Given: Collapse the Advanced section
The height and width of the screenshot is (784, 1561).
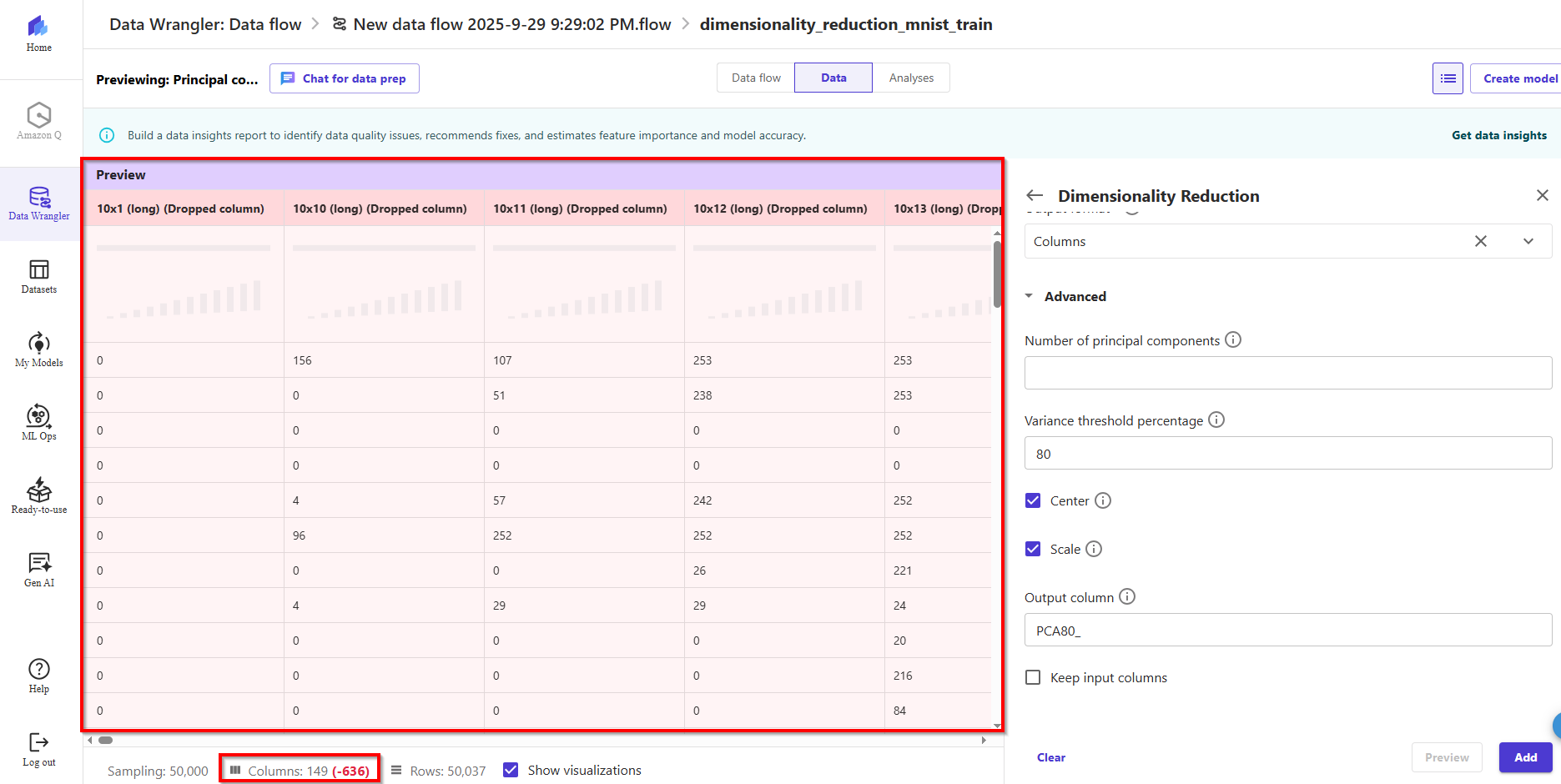Looking at the screenshot, I should point(1030,296).
